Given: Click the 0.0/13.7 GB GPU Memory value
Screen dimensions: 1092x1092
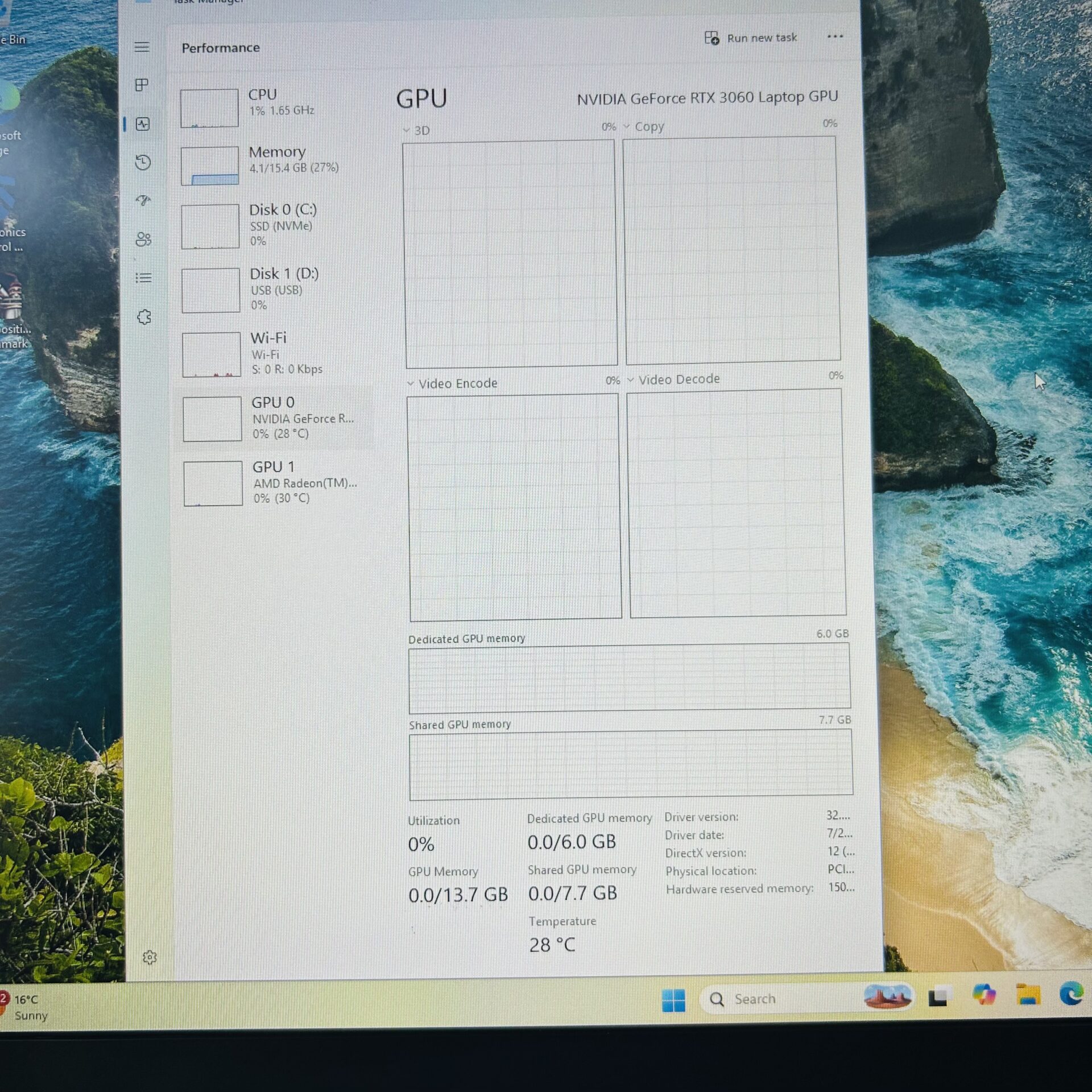Looking at the screenshot, I should click(x=458, y=895).
